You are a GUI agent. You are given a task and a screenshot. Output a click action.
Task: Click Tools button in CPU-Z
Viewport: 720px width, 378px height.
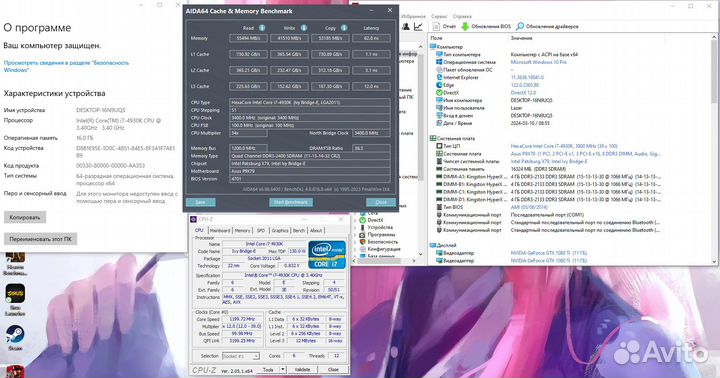pyautogui.click(x=268, y=369)
